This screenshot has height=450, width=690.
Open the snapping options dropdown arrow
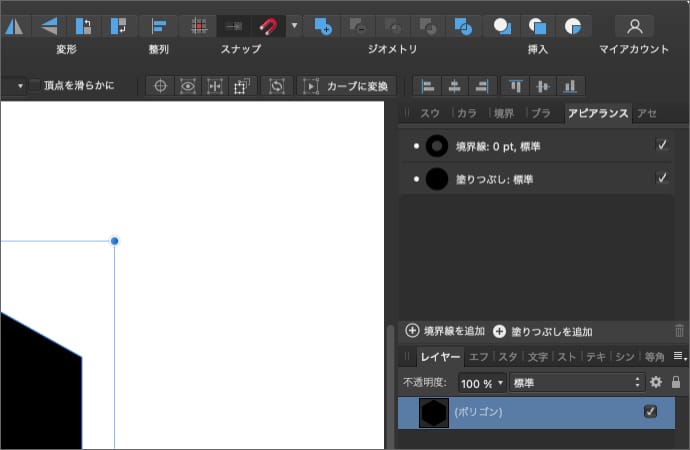(294, 25)
